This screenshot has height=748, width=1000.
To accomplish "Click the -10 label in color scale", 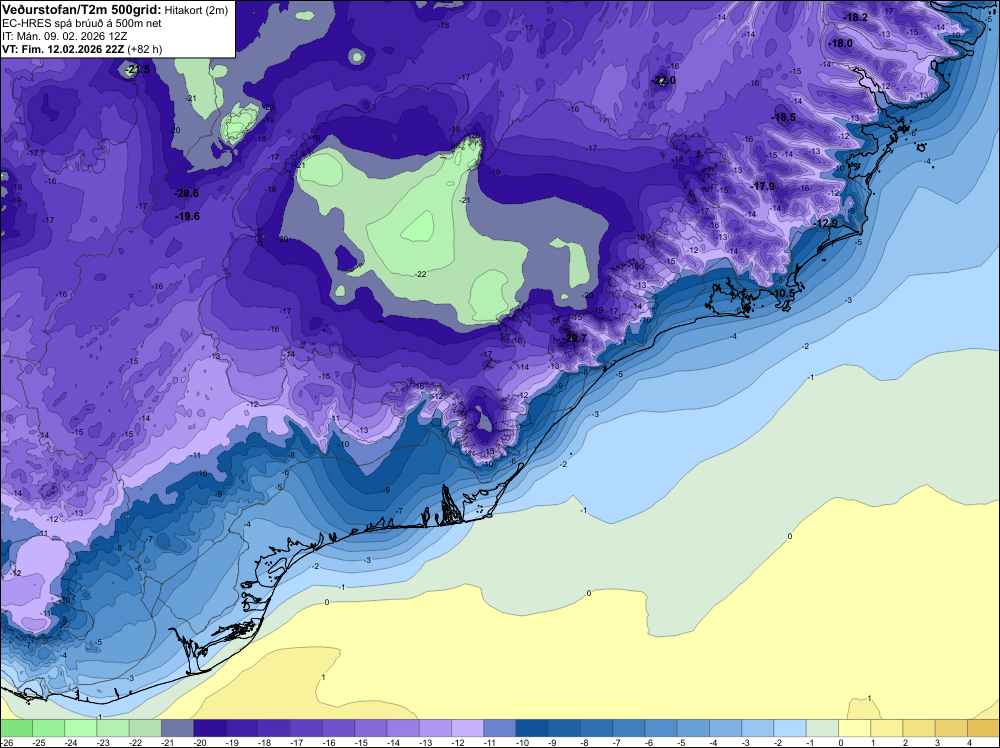I will click(x=522, y=742).
